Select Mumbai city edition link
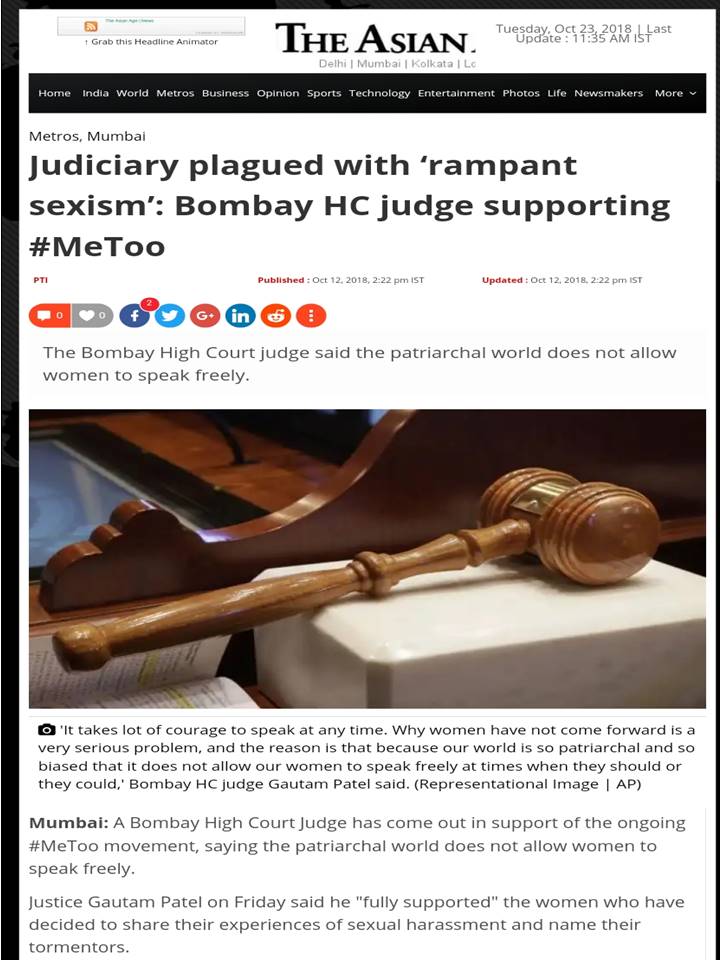Viewport: 720px width, 960px height. coord(380,64)
